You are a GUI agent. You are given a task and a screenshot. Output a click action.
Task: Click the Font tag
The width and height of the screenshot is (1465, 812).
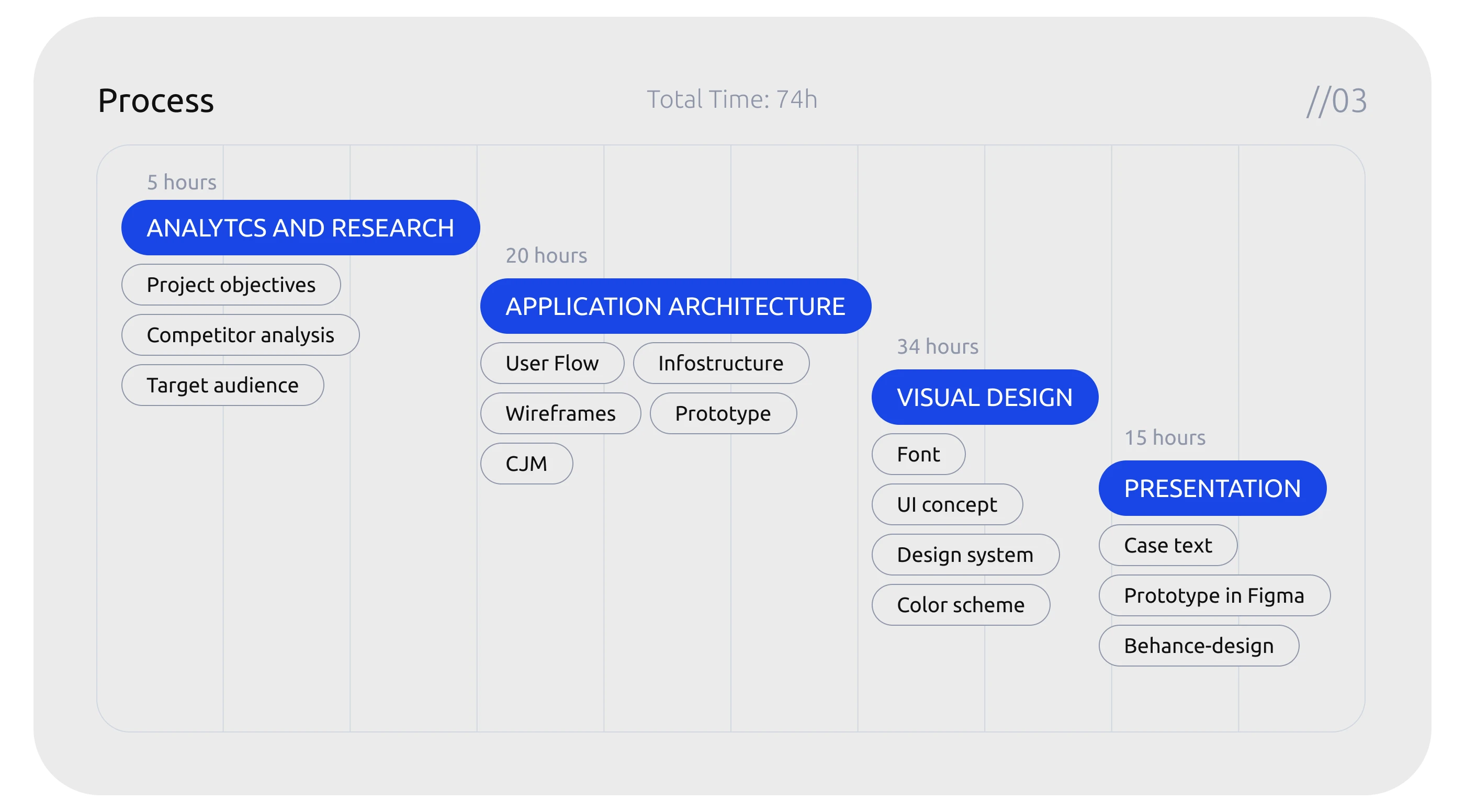(x=918, y=454)
